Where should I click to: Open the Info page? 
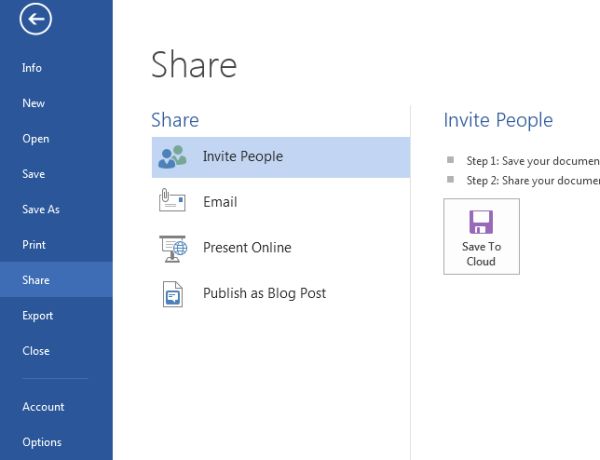pos(32,68)
